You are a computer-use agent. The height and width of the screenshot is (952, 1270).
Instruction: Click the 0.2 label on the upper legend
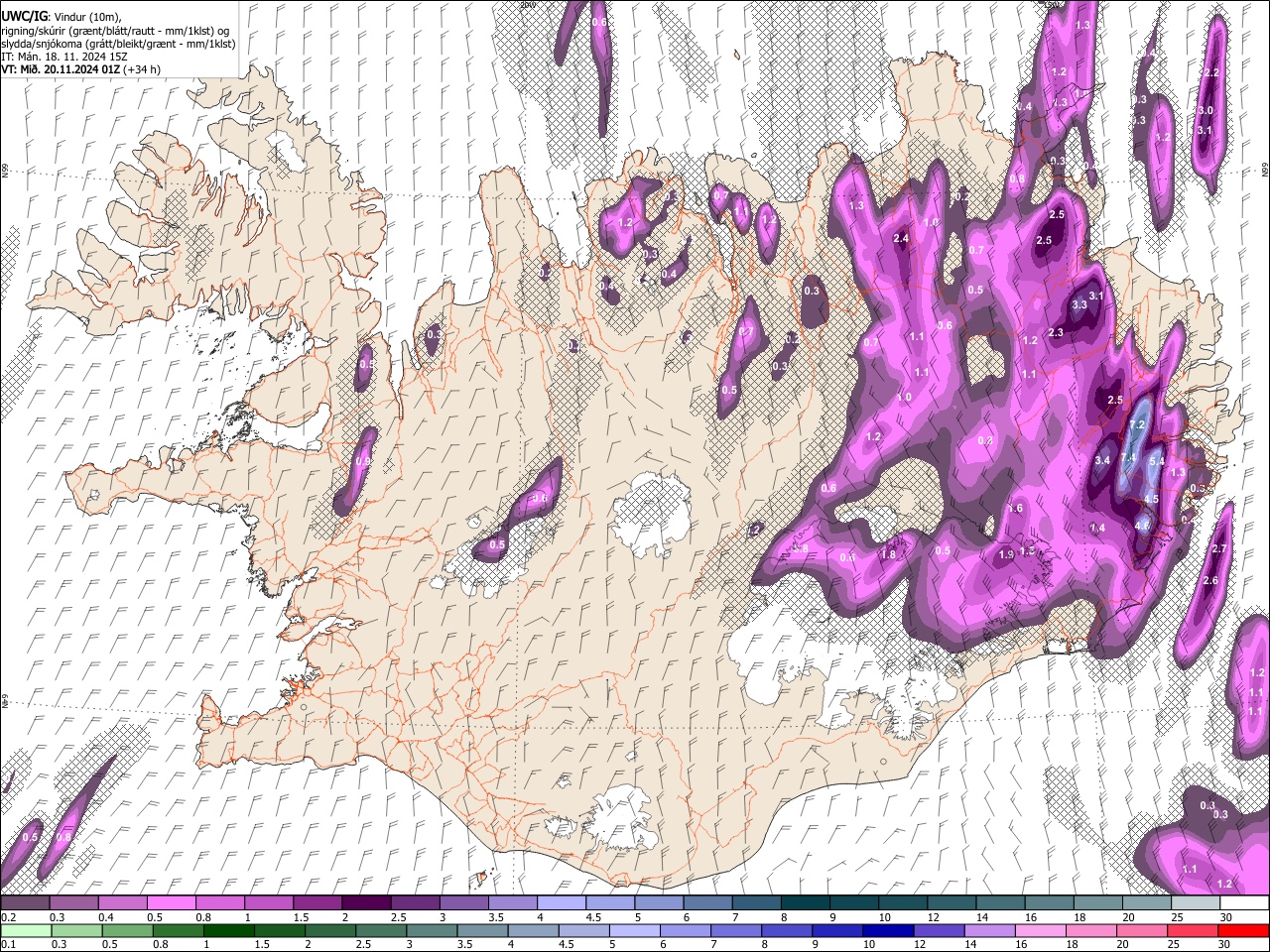pyautogui.click(x=9, y=918)
